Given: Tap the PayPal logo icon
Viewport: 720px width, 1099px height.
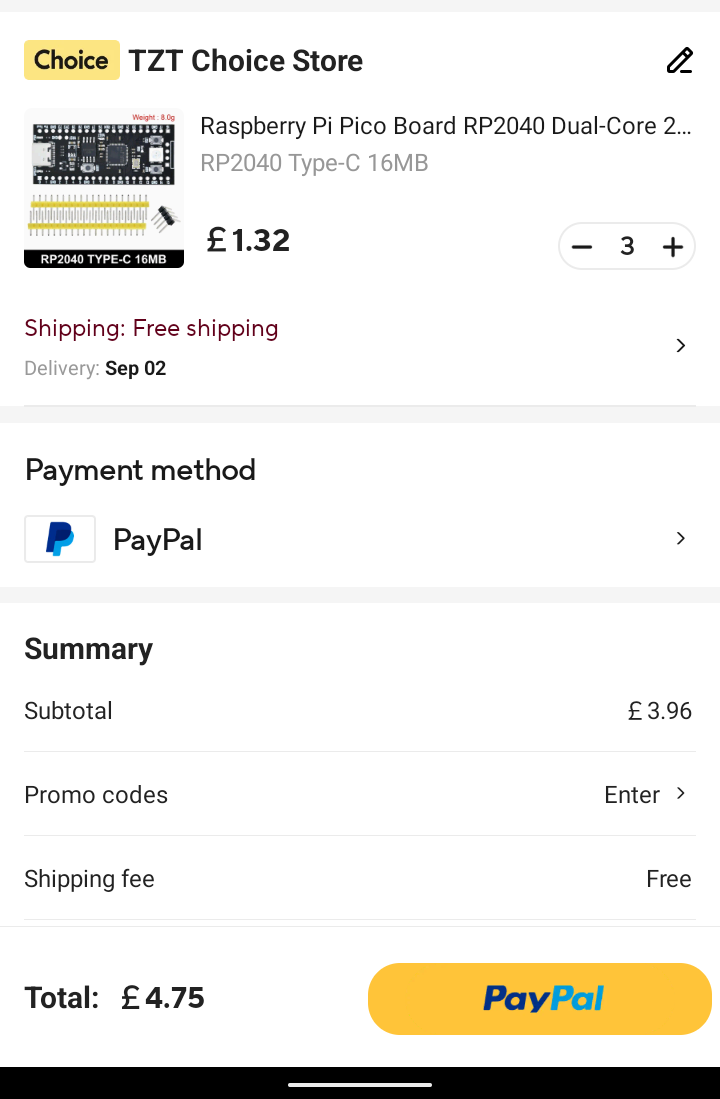Looking at the screenshot, I should point(60,539).
